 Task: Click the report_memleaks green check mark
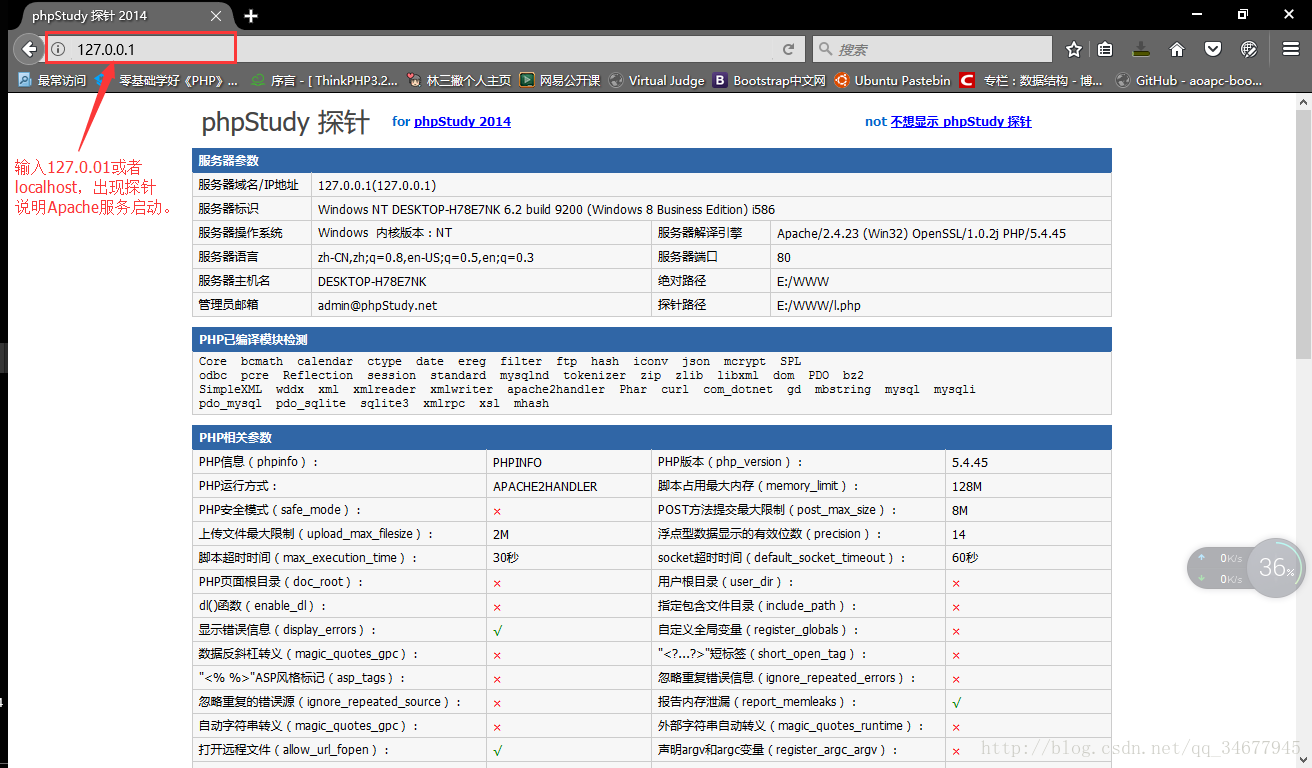click(957, 703)
